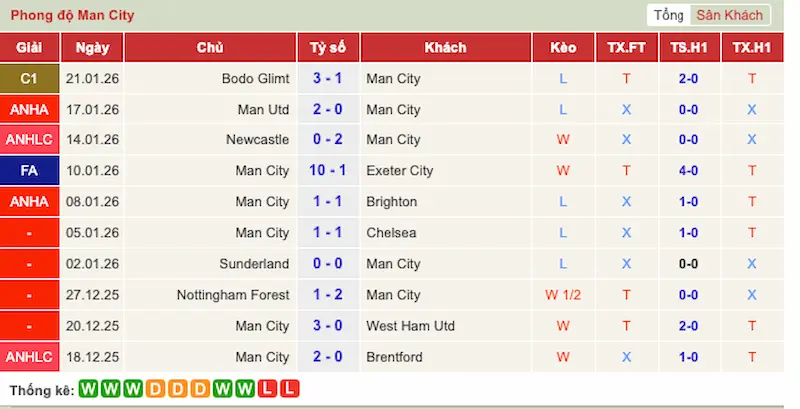Switch to the Sân Khách tab

pyautogui.click(x=730, y=15)
